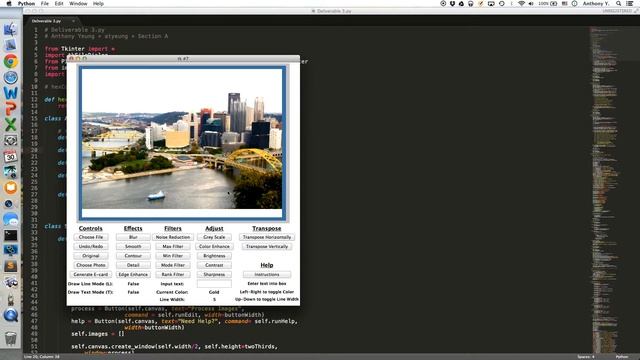Screen dimensions: 640x360
Task: Click the Input text entry field
Action: (x=214, y=284)
